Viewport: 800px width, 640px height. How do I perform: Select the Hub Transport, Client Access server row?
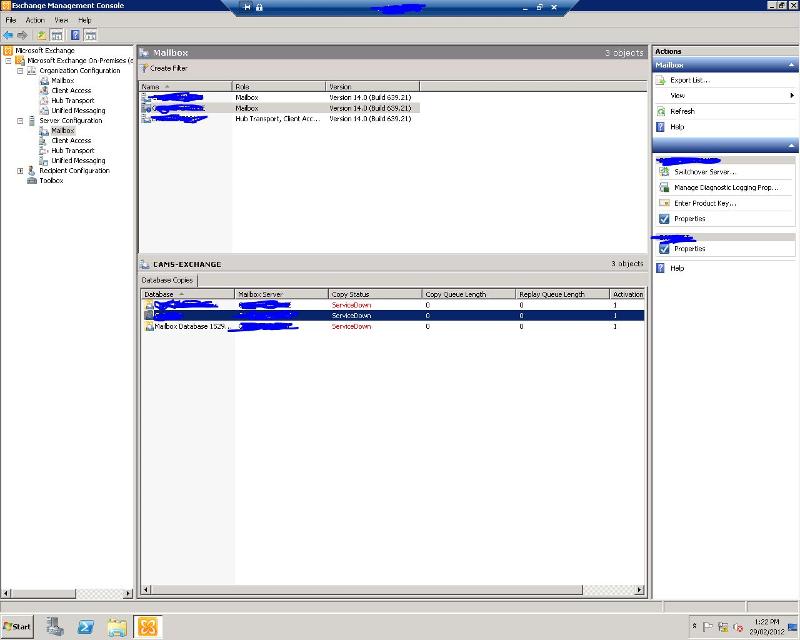279,118
